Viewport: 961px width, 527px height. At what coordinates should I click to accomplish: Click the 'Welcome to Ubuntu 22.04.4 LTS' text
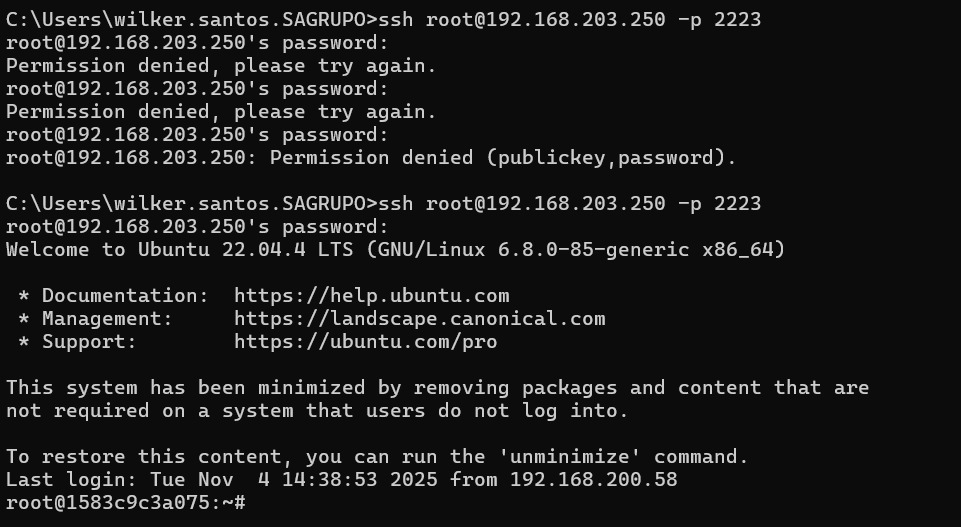183,250
